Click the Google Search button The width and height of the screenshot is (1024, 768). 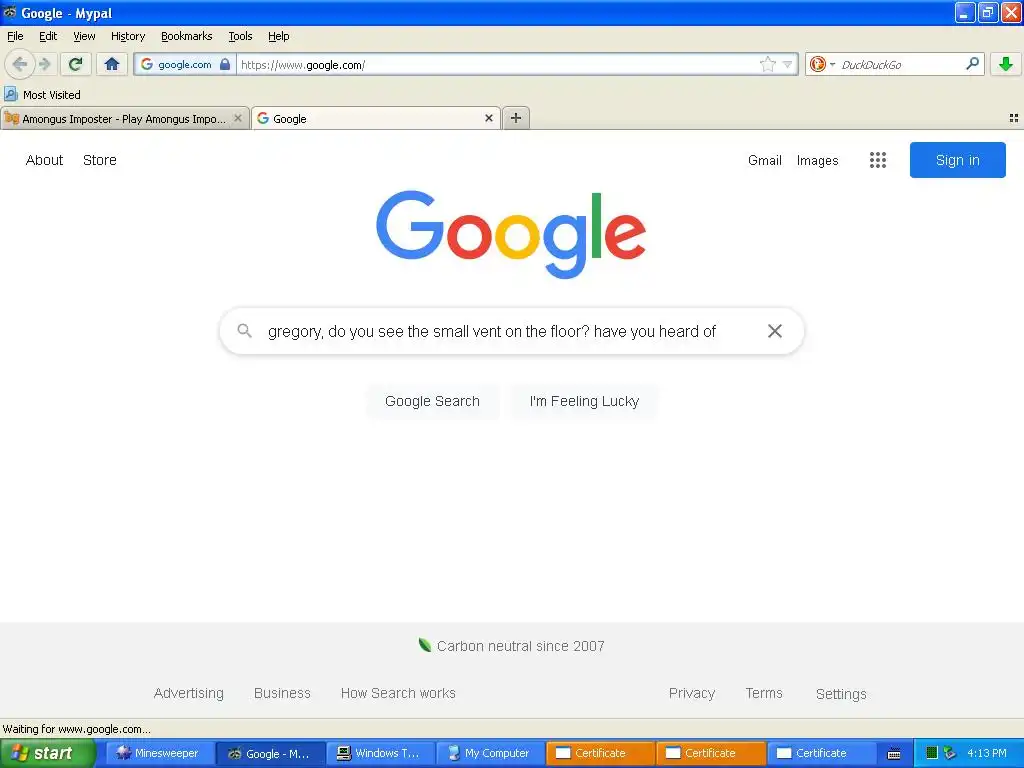click(432, 401)
